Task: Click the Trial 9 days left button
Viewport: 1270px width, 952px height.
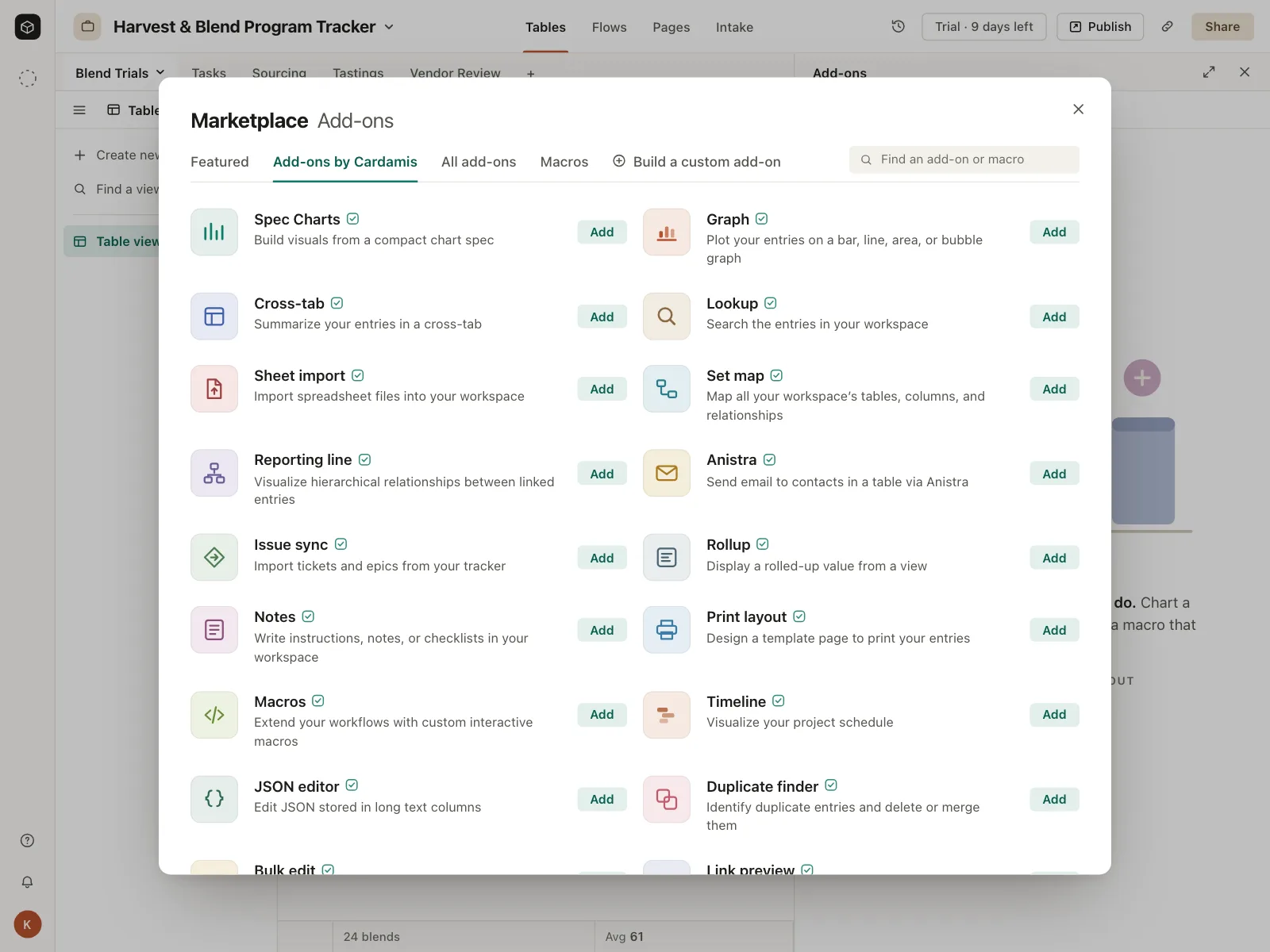Action: point(984,27)
